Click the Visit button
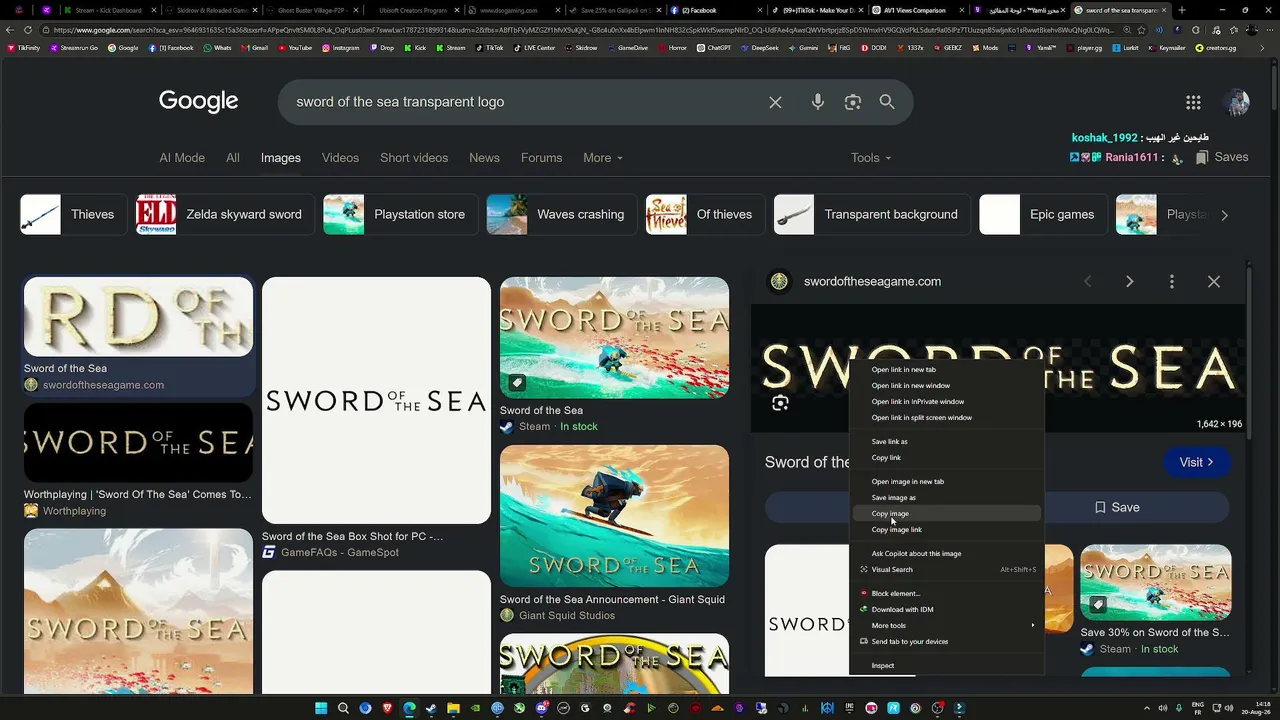Image resolution: width=1280 pixels, height=720 pixels. 1197,462
